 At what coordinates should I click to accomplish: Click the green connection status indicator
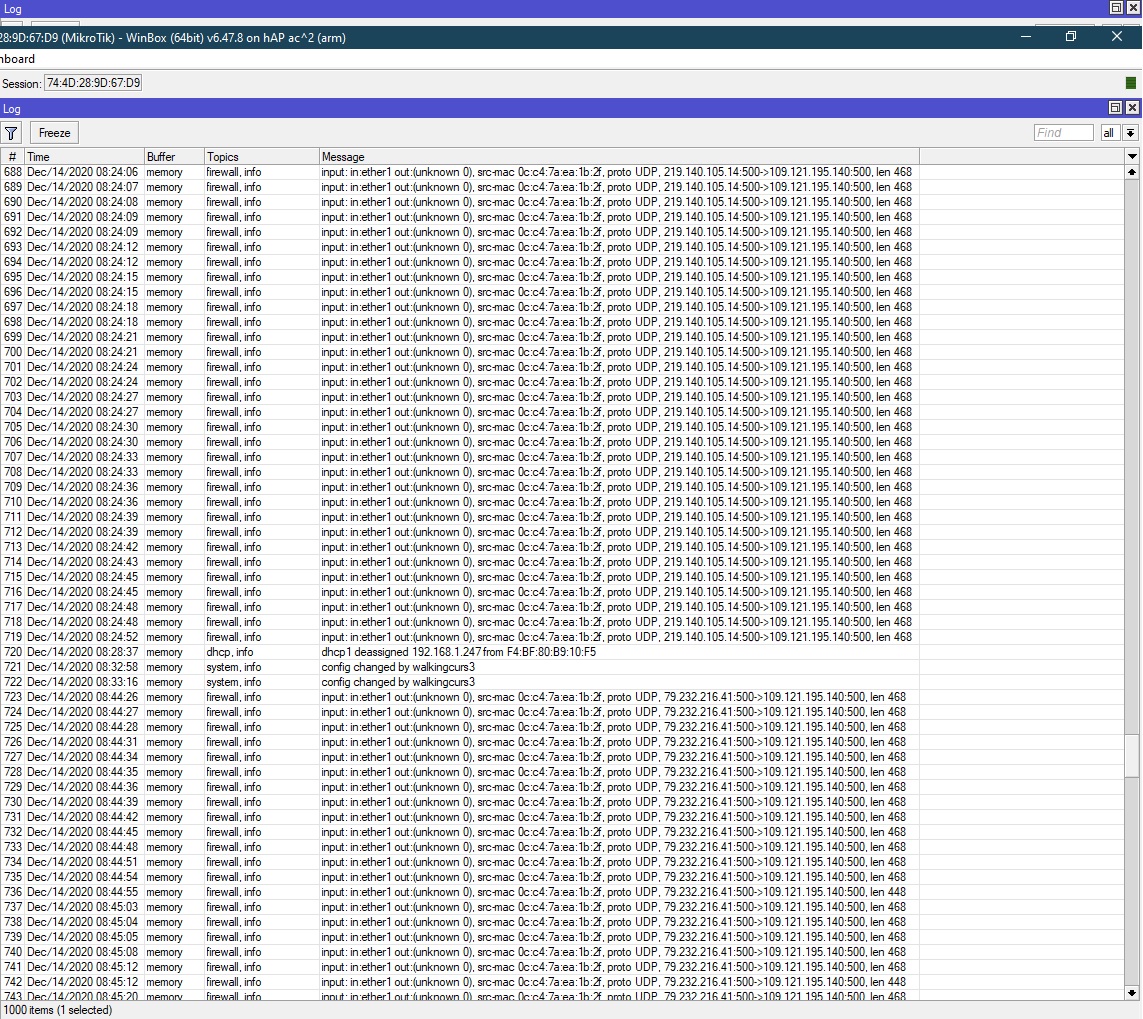[1131, 83]
